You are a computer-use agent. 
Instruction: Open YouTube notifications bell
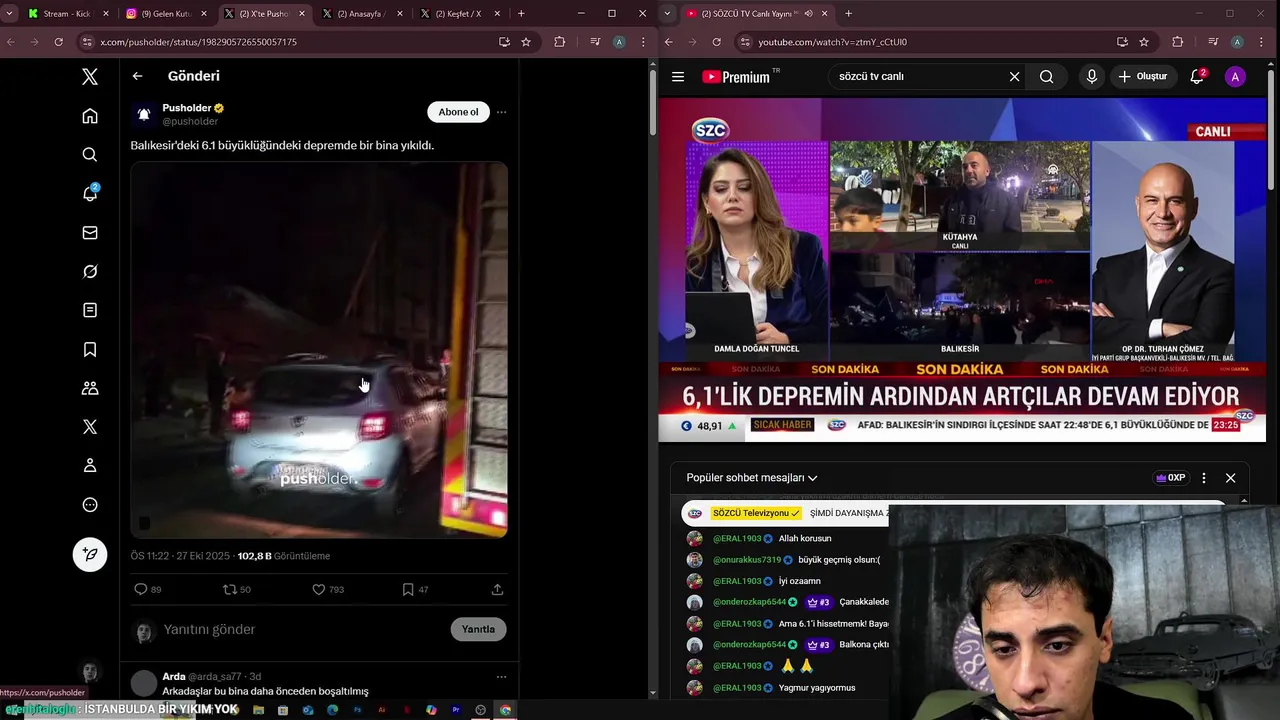pyautogui.click(x=1197, y=77)
